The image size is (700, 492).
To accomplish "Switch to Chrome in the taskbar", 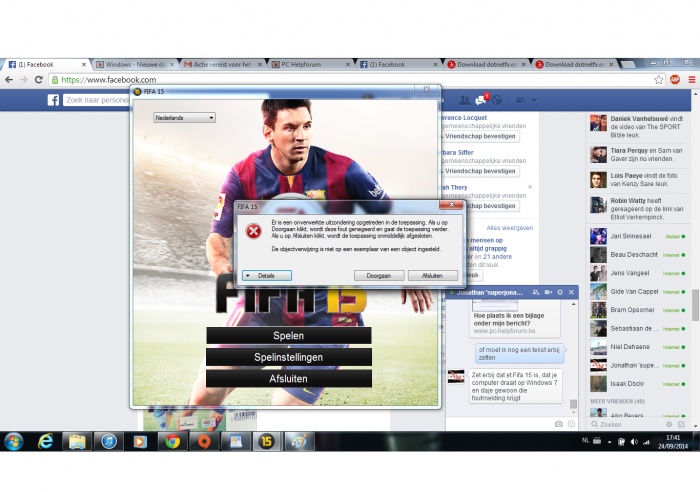I will [x=172, y=442].
